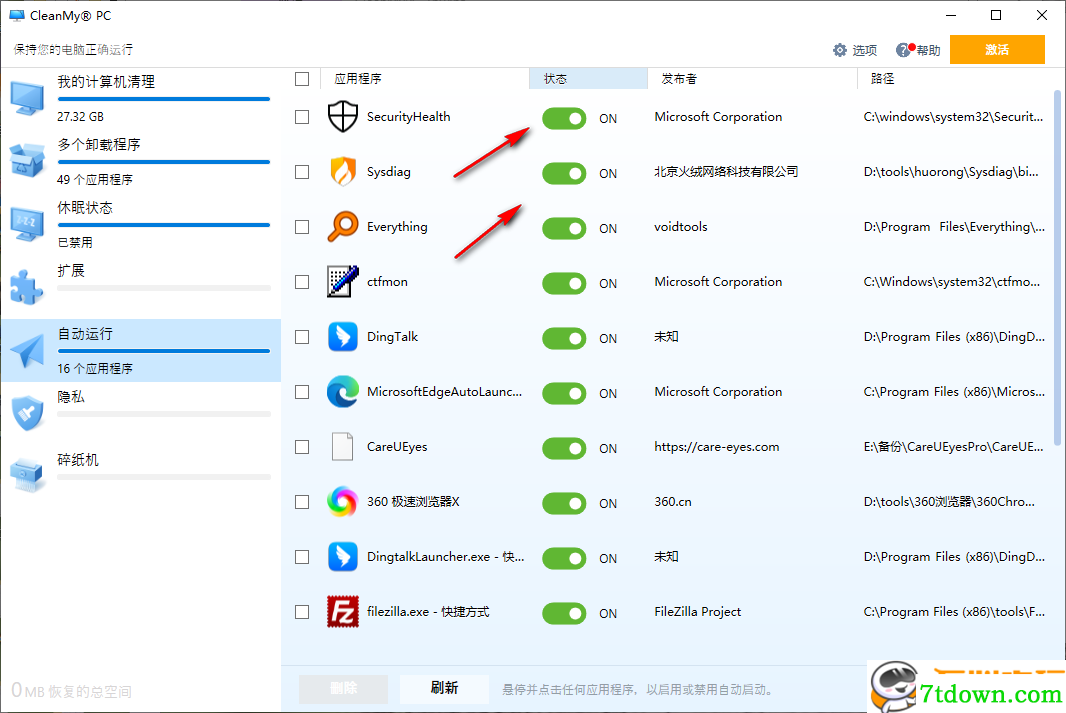This screenshot has height=713, width=1066.
Task: Sort by 应用程序 column header
Action: [424, 79]
